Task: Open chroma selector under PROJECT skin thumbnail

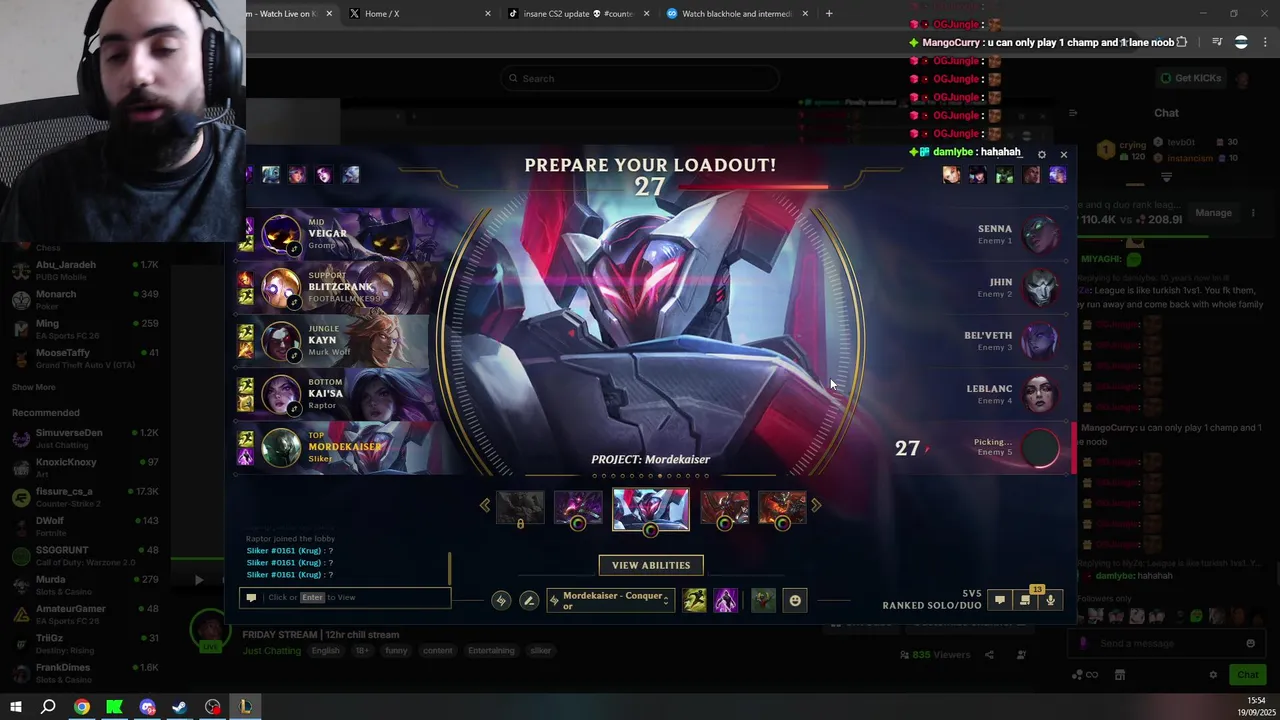Action: coord(650,530)
